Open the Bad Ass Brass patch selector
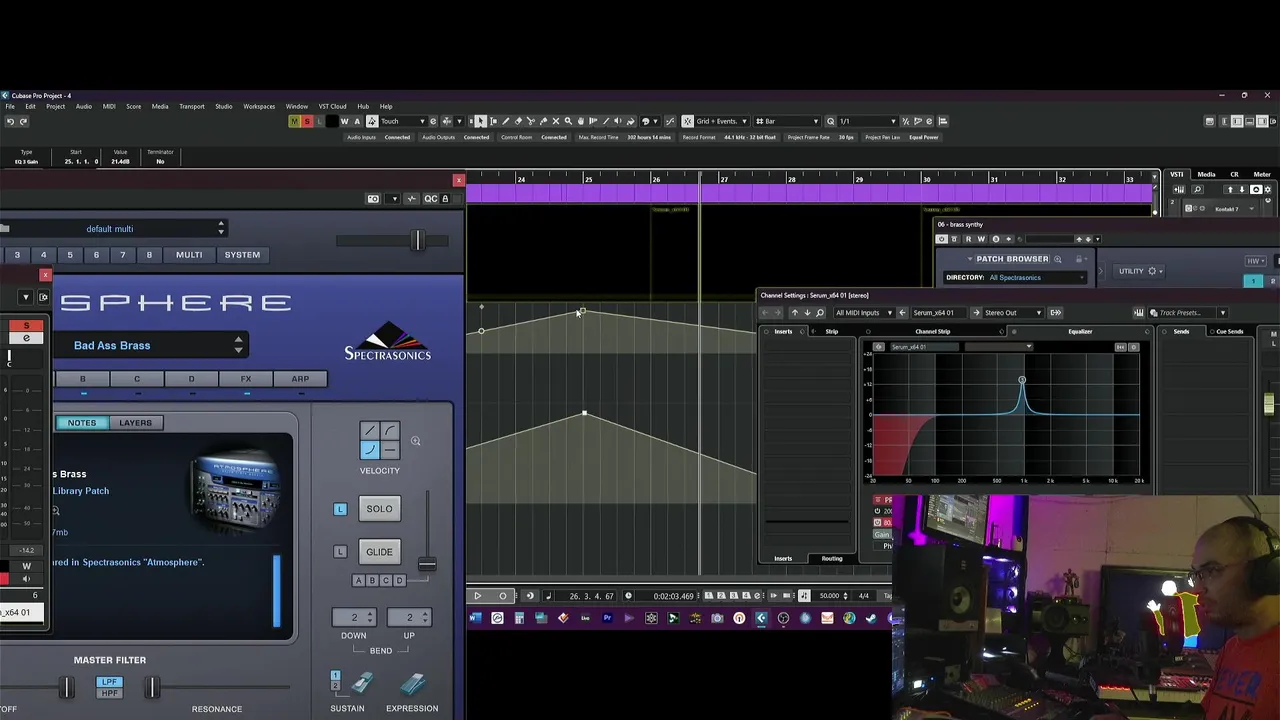 tap(150, 346)
